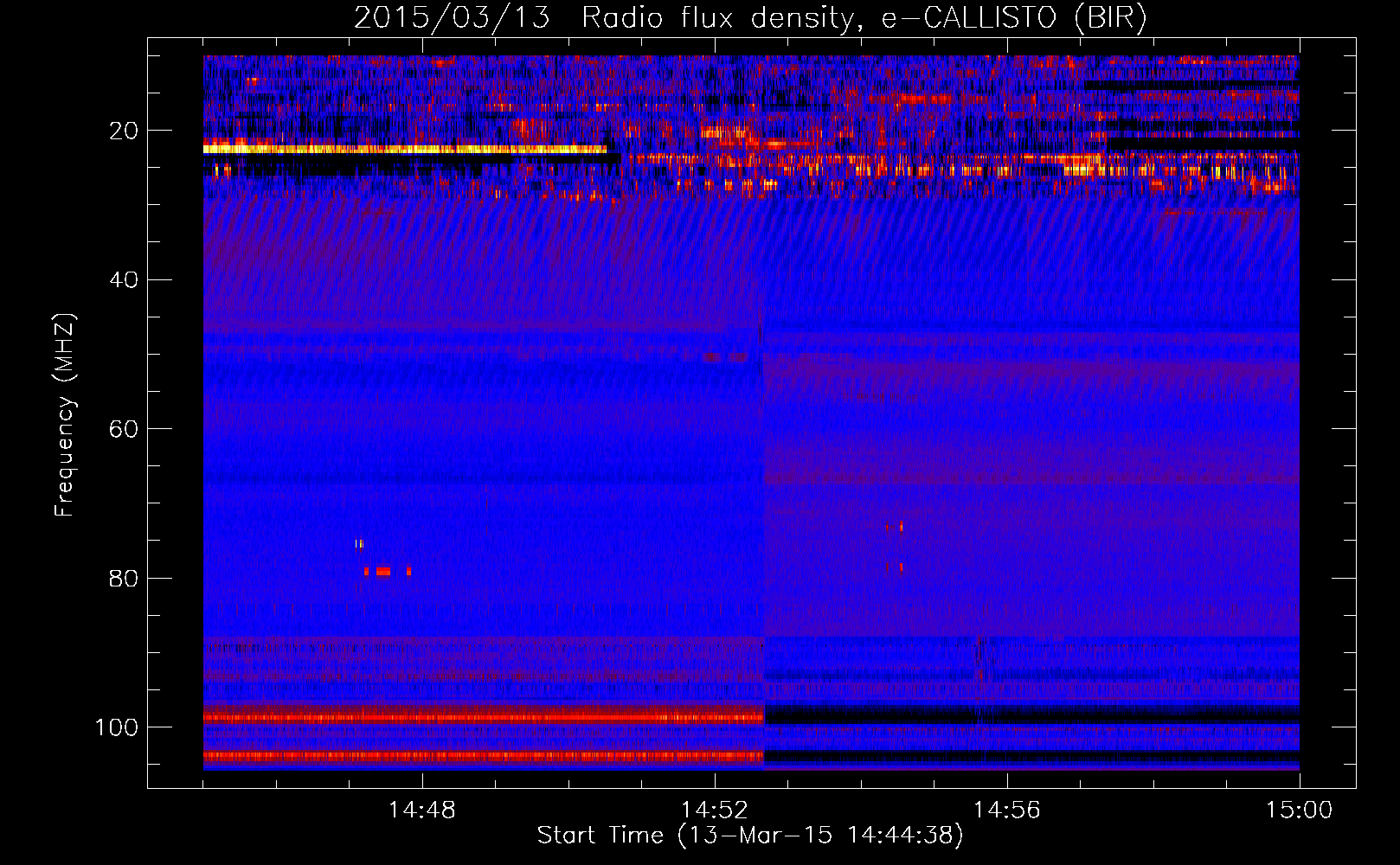The height and width of the screenshot is (865, 1400).
Task: Click the 'Start Time (13-Mar-15 14:44:38)' label
Action: point(750,836)
